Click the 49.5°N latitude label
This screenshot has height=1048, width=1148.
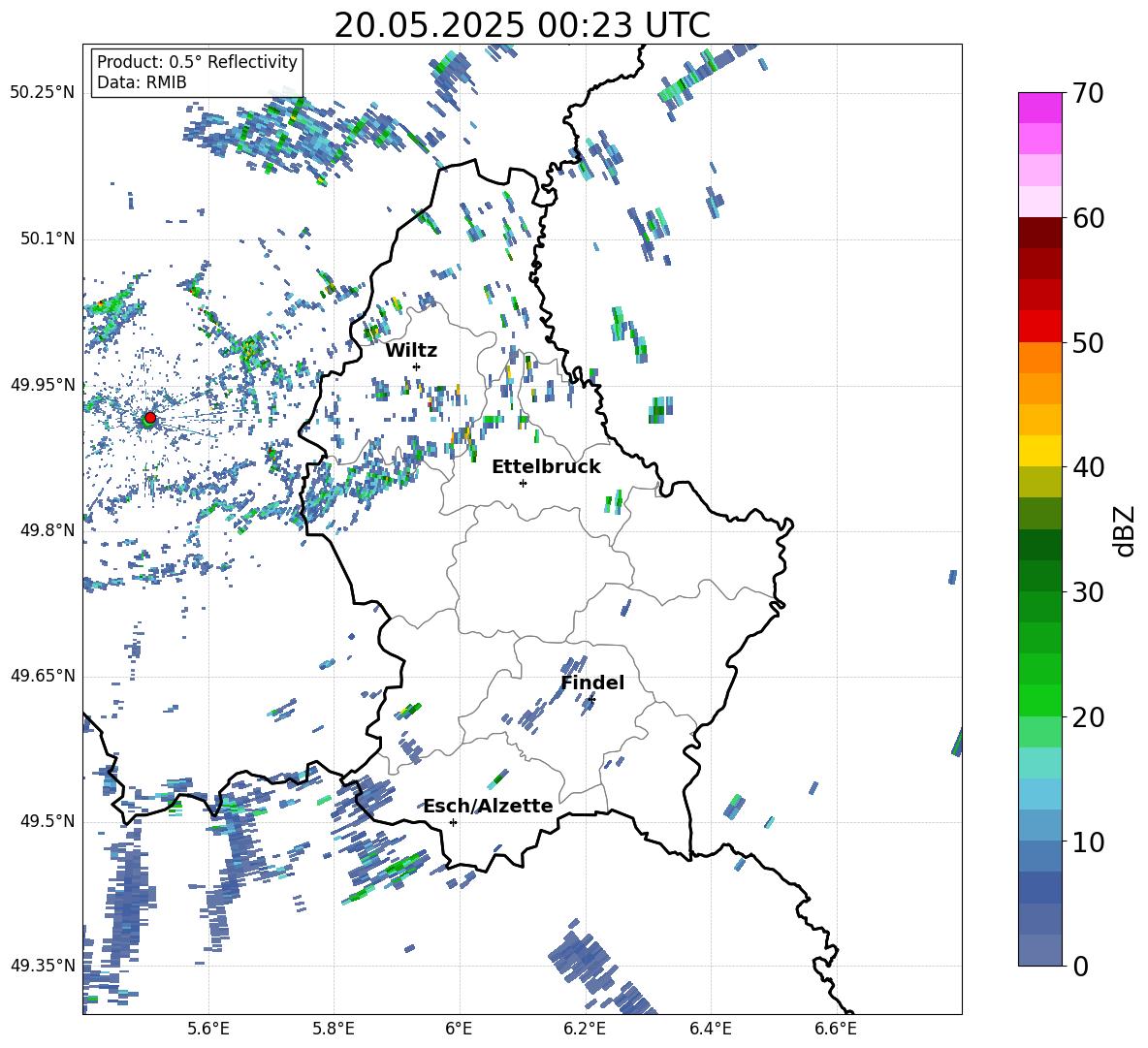click(x=47, y=820)
